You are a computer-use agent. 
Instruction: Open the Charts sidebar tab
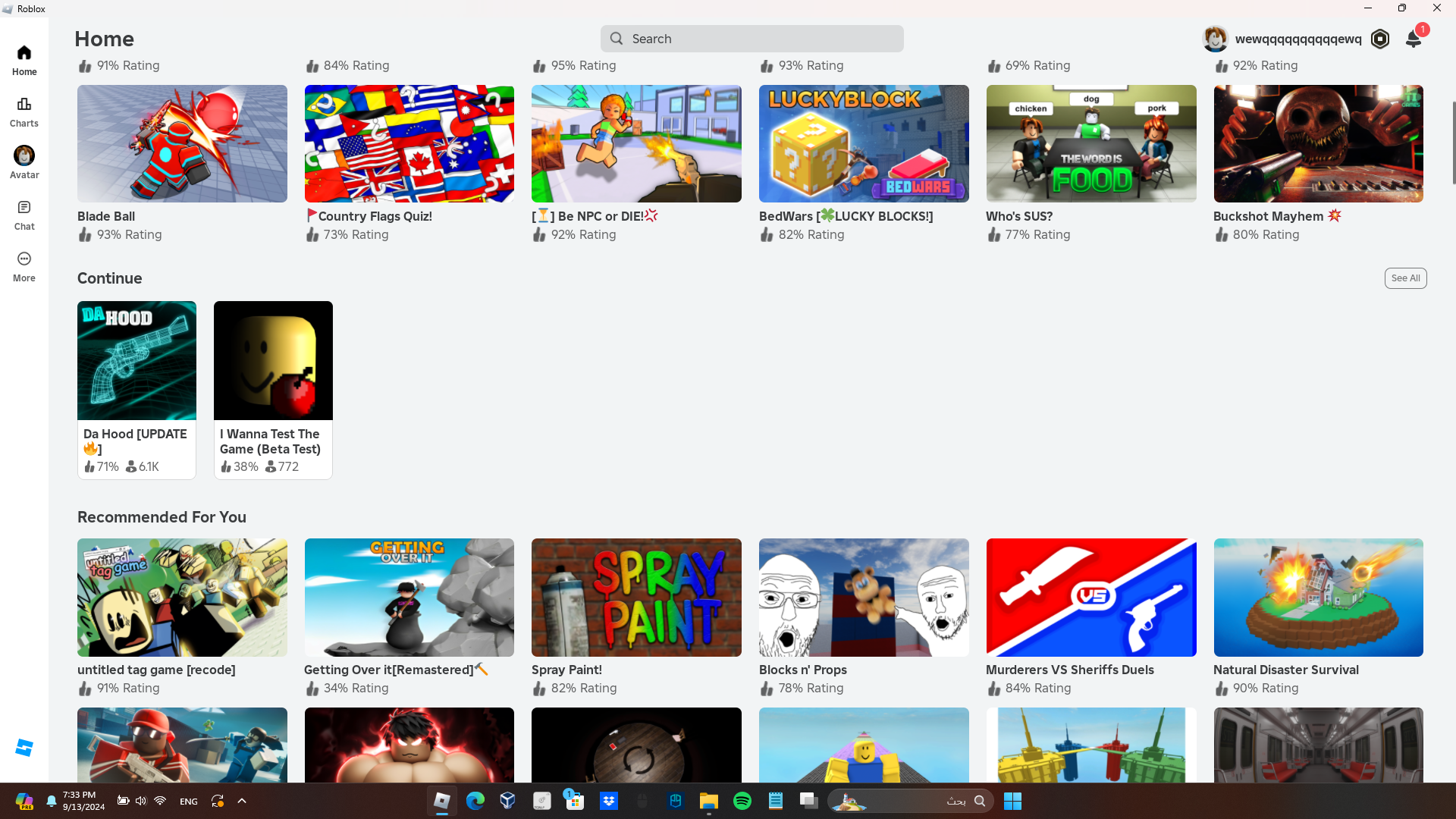tap(24, 112)
